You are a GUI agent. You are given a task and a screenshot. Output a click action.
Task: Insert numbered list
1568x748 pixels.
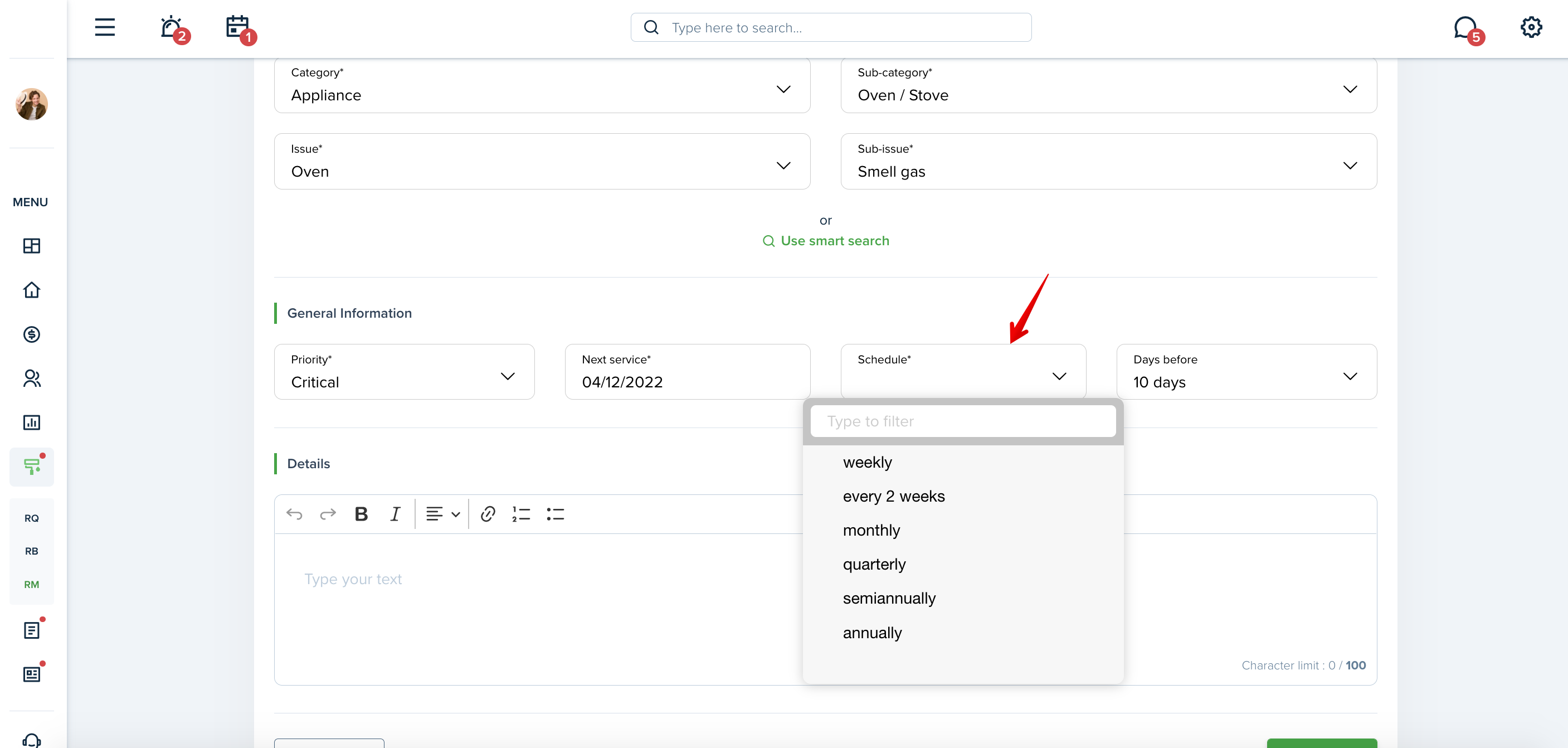click(x=521, y=514)
